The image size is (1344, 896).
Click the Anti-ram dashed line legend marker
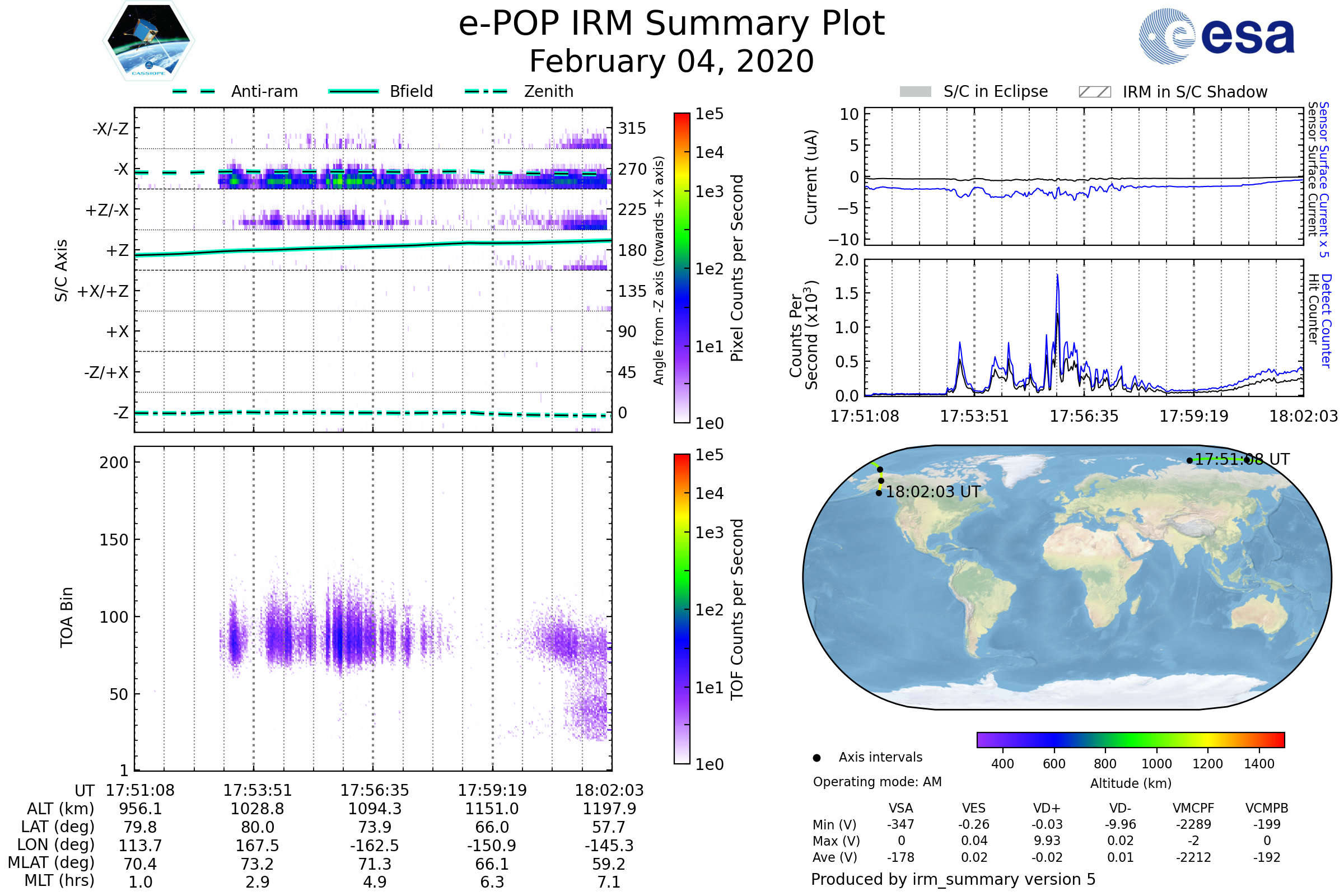coord(194,91)
